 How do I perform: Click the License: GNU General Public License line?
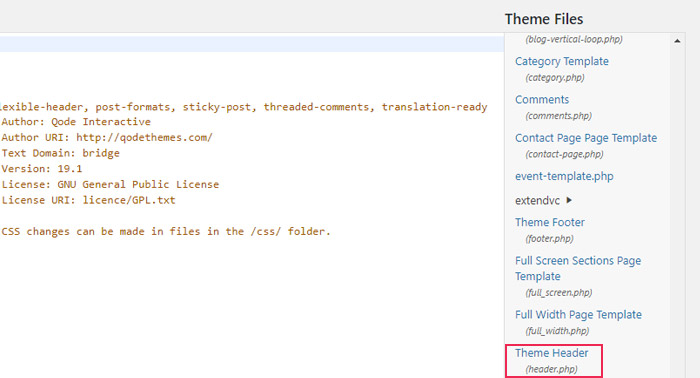110,184
